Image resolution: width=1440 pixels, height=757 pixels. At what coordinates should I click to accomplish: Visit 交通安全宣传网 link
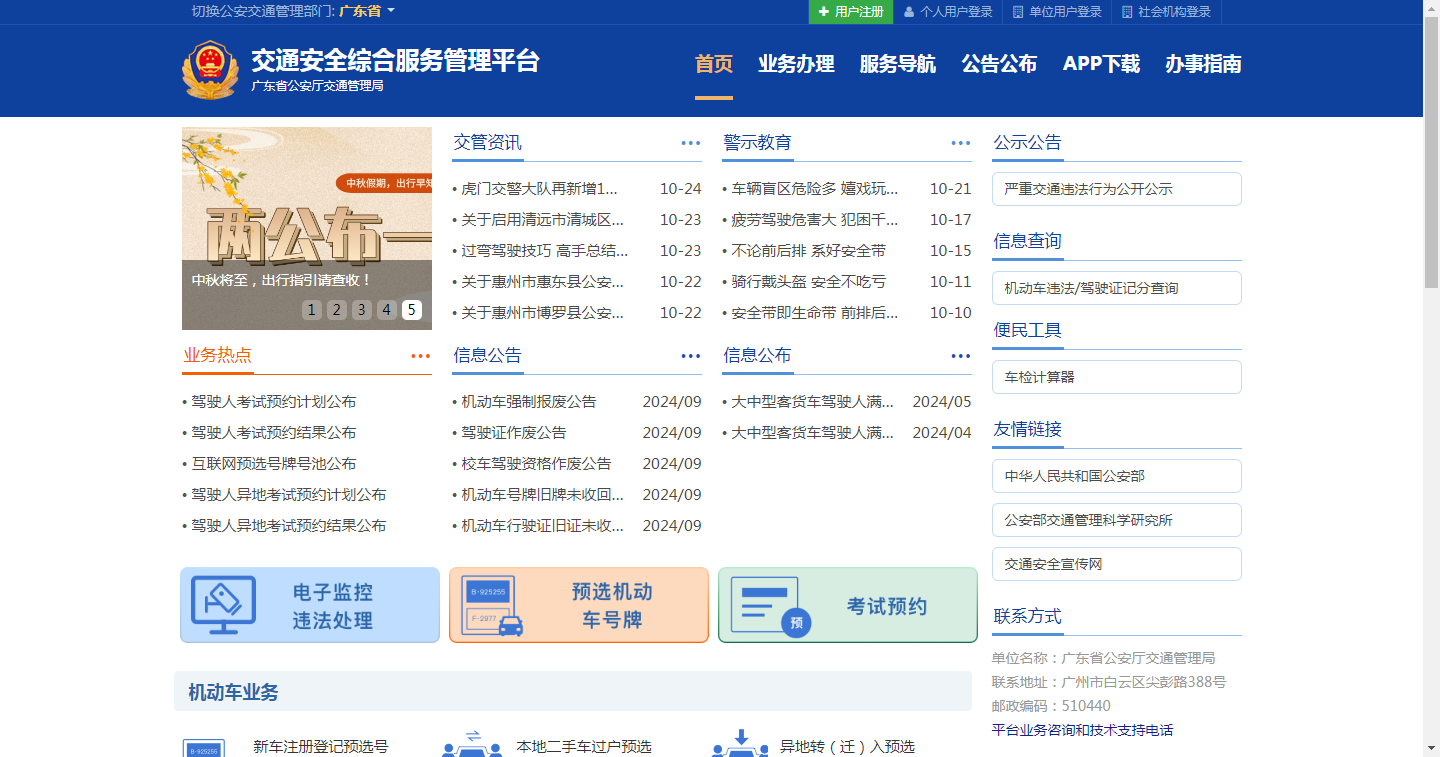tap(1117, 564)
